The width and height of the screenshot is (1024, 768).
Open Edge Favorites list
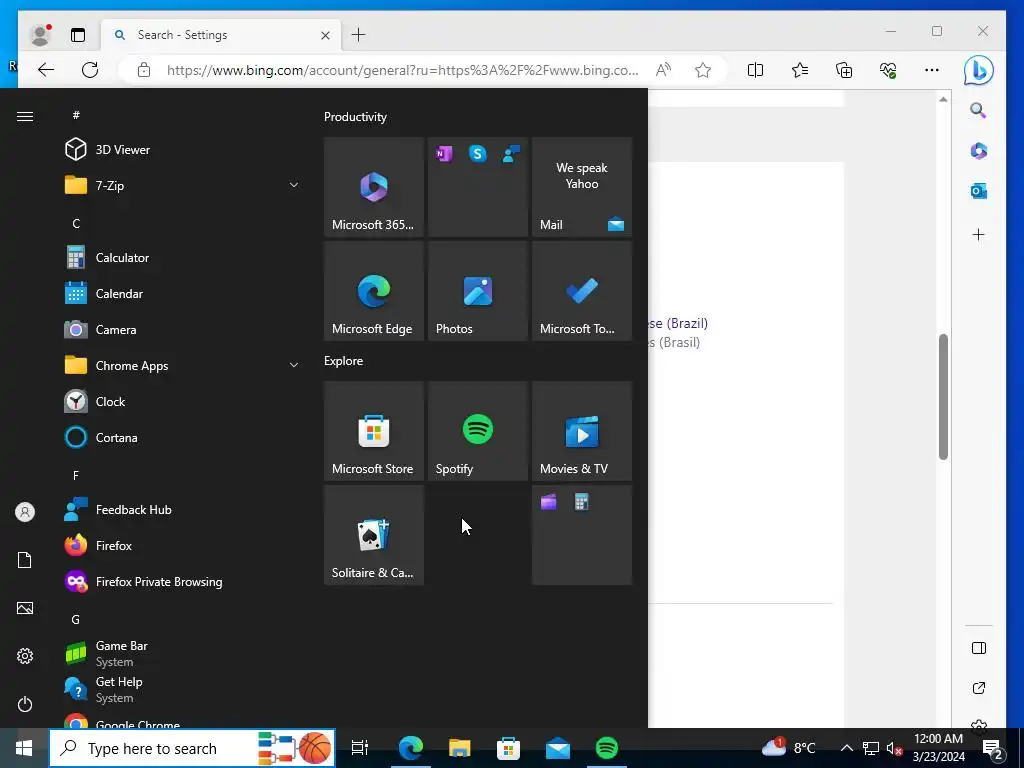799,70
